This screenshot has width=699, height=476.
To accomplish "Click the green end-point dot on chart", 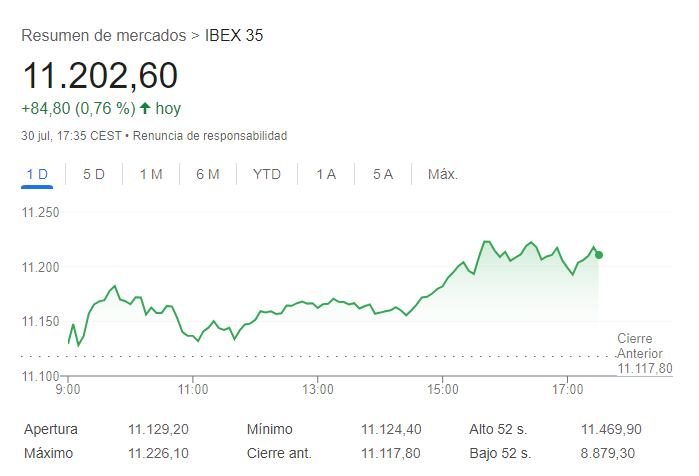I will (599, 255).
